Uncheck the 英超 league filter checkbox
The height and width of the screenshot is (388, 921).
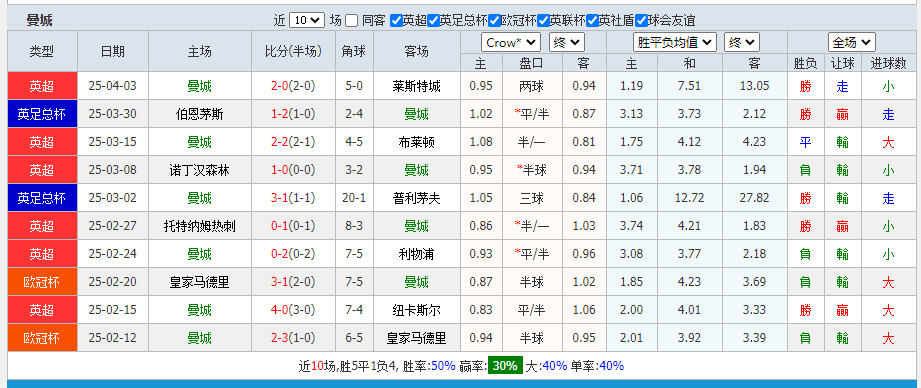coord(396,21)
